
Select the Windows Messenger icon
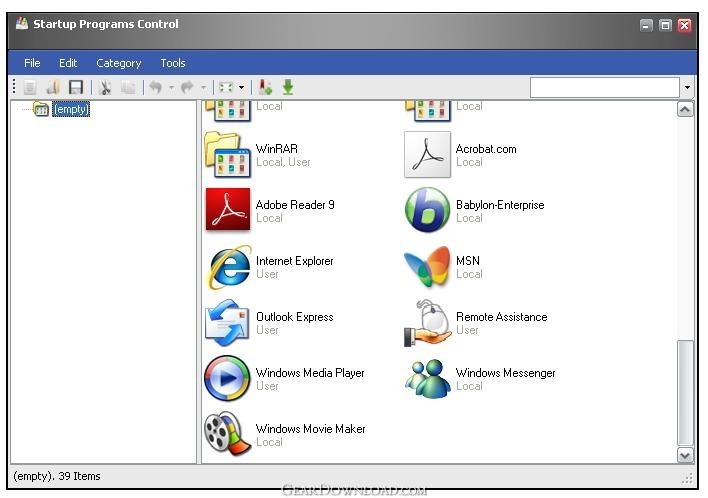[x=427, y=378]
